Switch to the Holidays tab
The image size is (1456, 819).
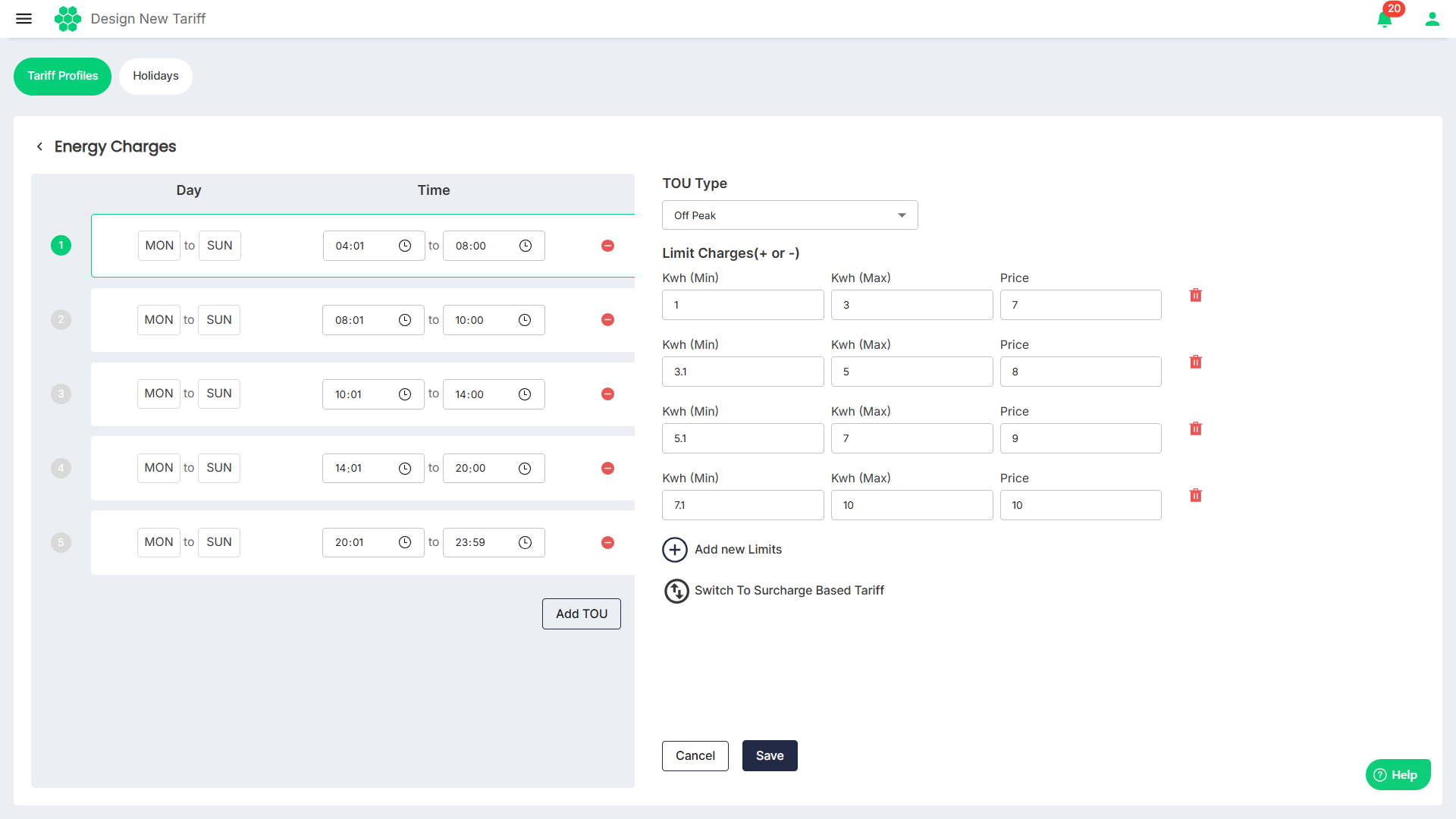155,76
